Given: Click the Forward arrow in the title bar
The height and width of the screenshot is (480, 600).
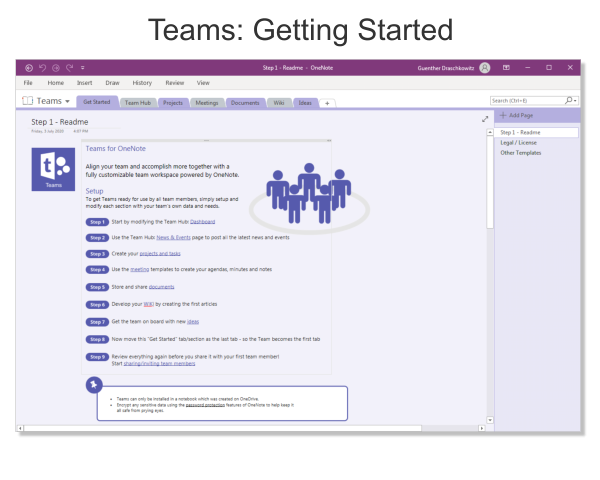Looking at the screenshot, I should [56, 68].
